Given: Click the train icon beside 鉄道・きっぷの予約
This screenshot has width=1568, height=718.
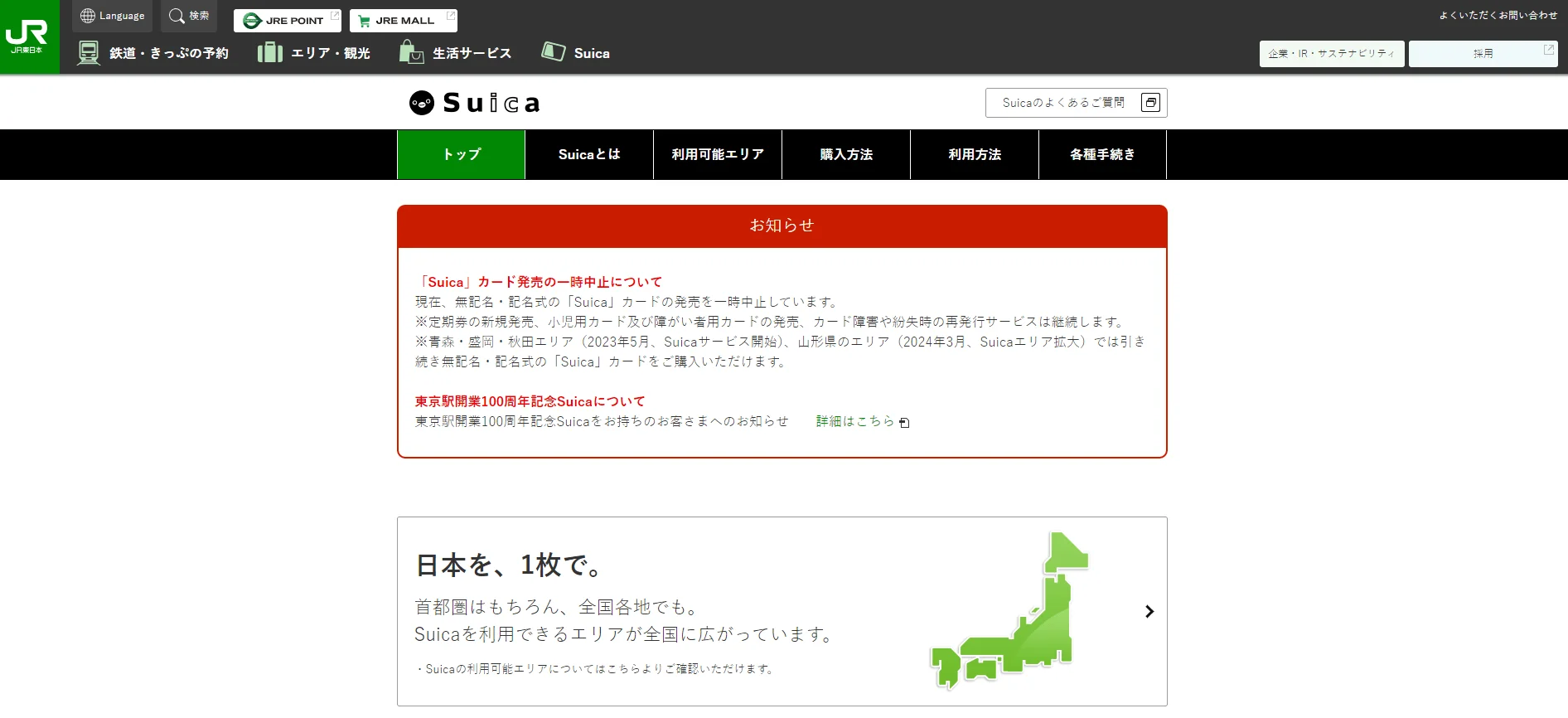Looking at the screenshot, I should [88, 53].
